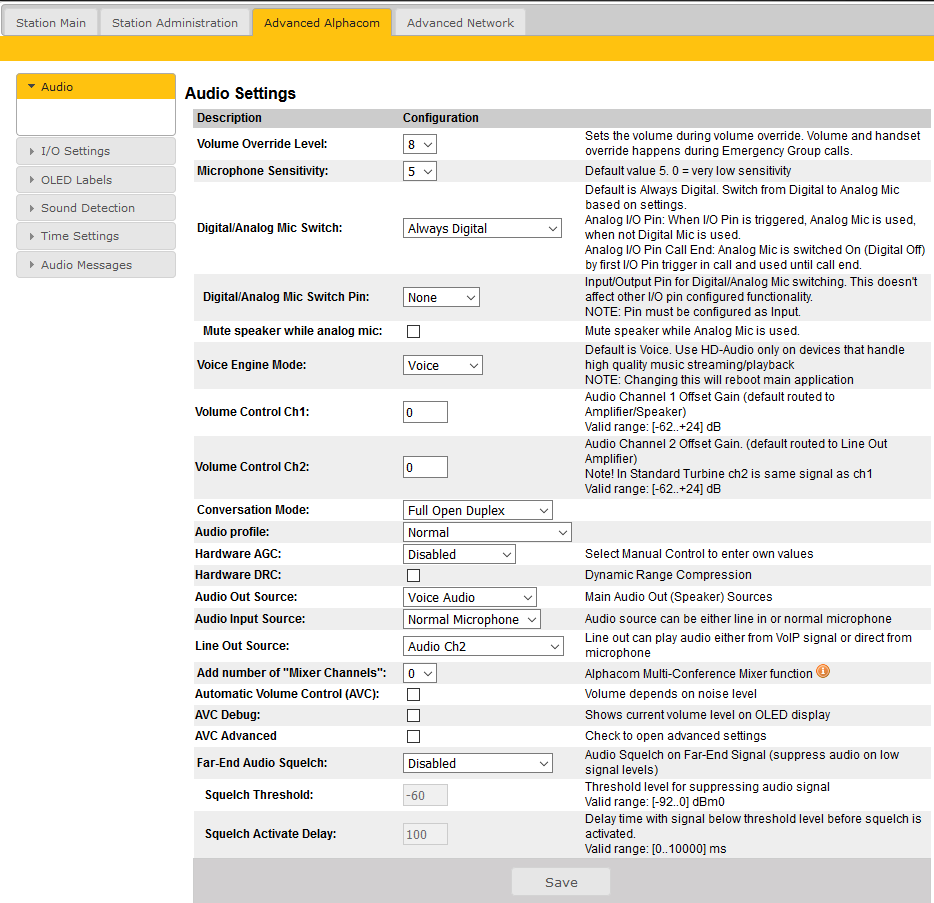Click the Save button

[x=561, y=882]
